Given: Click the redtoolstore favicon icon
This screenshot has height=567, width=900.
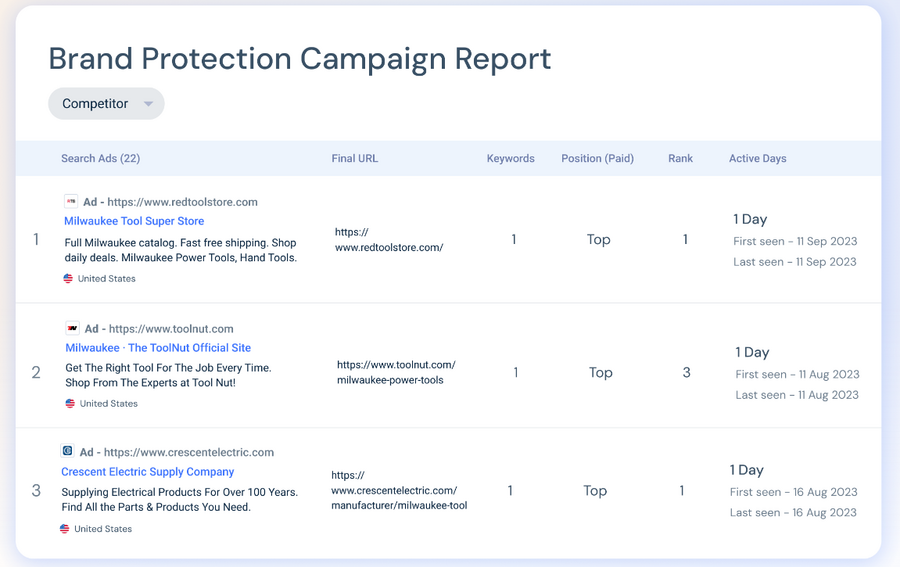Looking at the screenshot, I should point(71,201).
